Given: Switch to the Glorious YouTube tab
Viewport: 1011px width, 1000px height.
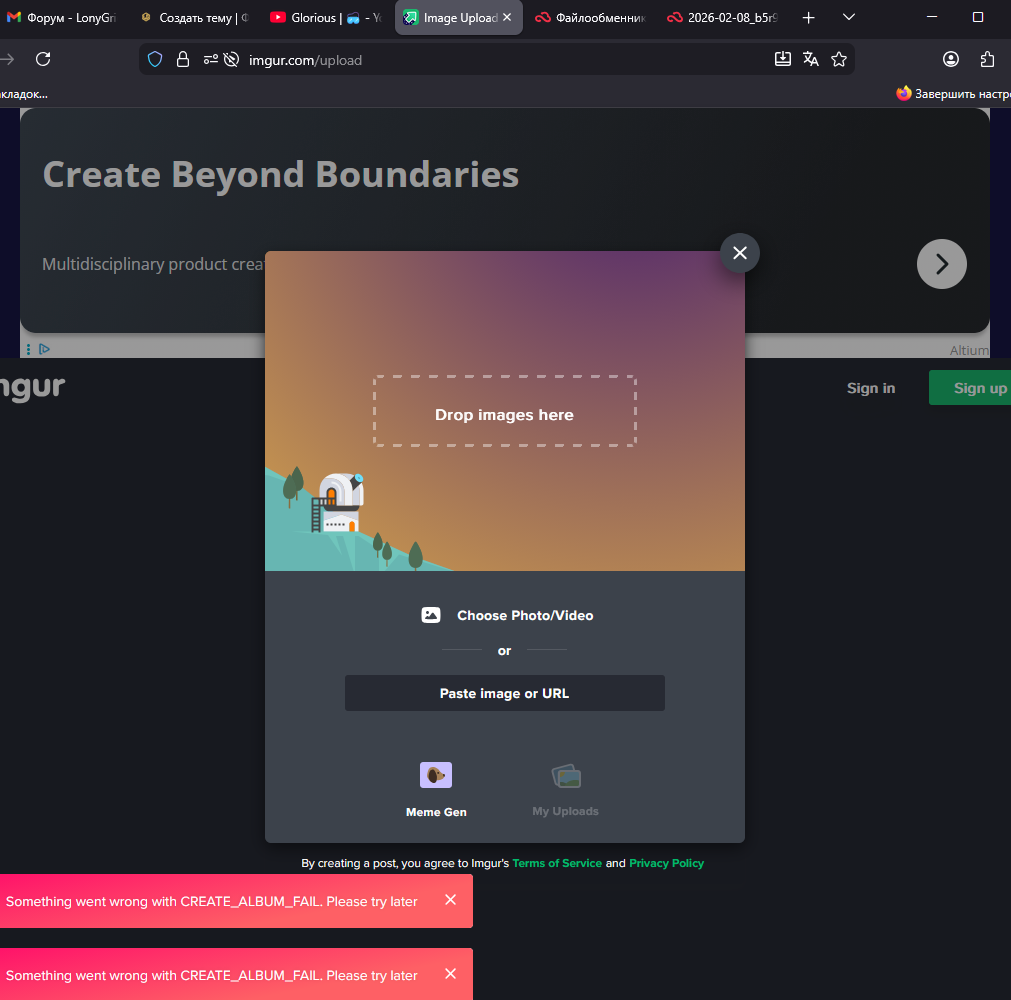Looking at the screenshot, I should [325, 17].
